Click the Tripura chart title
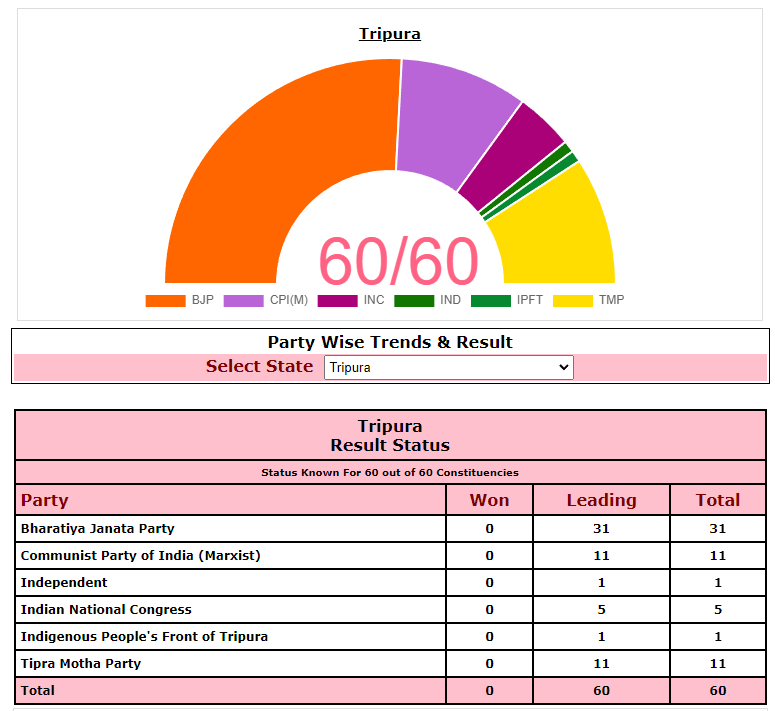This screenshot has height=711, width=775. point(390,34)
